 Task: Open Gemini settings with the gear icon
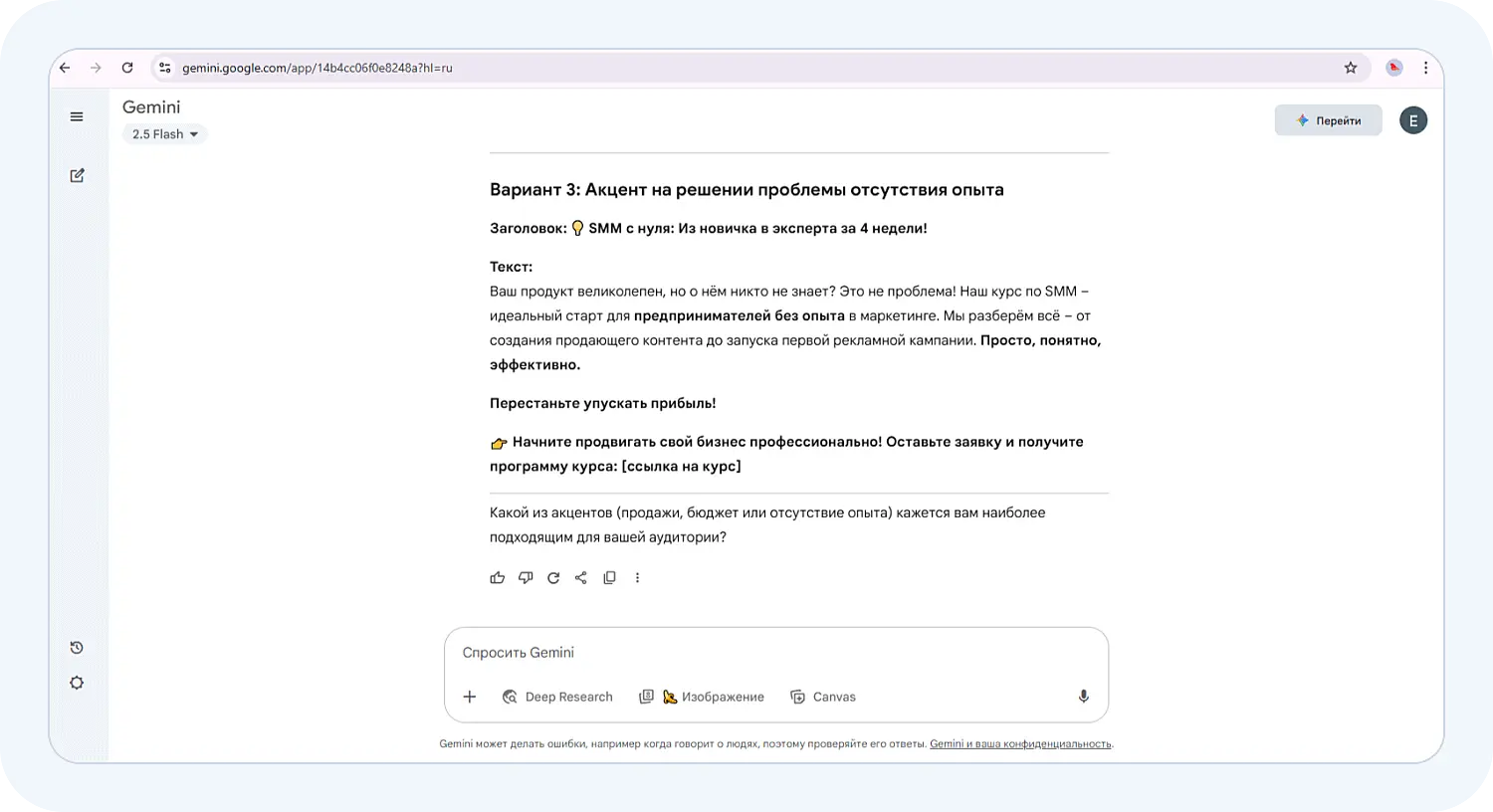(77, 683)
